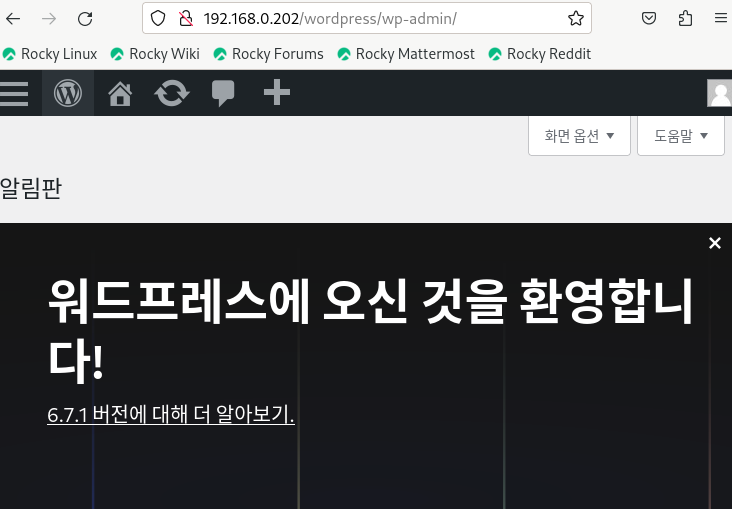Expand the 화면 옵션 screen options dropdown

579,136
